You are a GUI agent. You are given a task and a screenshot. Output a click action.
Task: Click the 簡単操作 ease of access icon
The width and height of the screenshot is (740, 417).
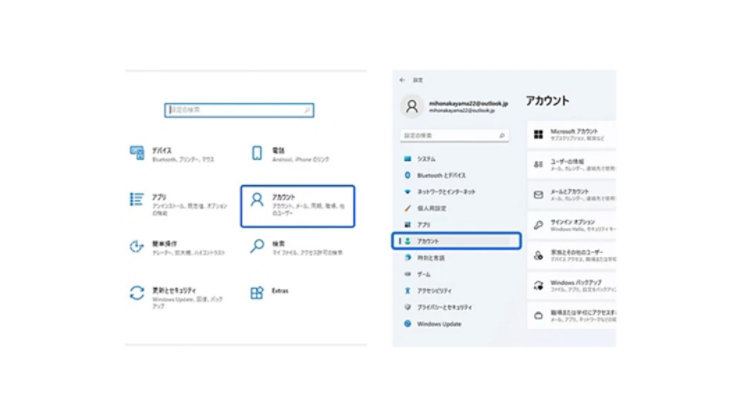[x=138, y=246]
